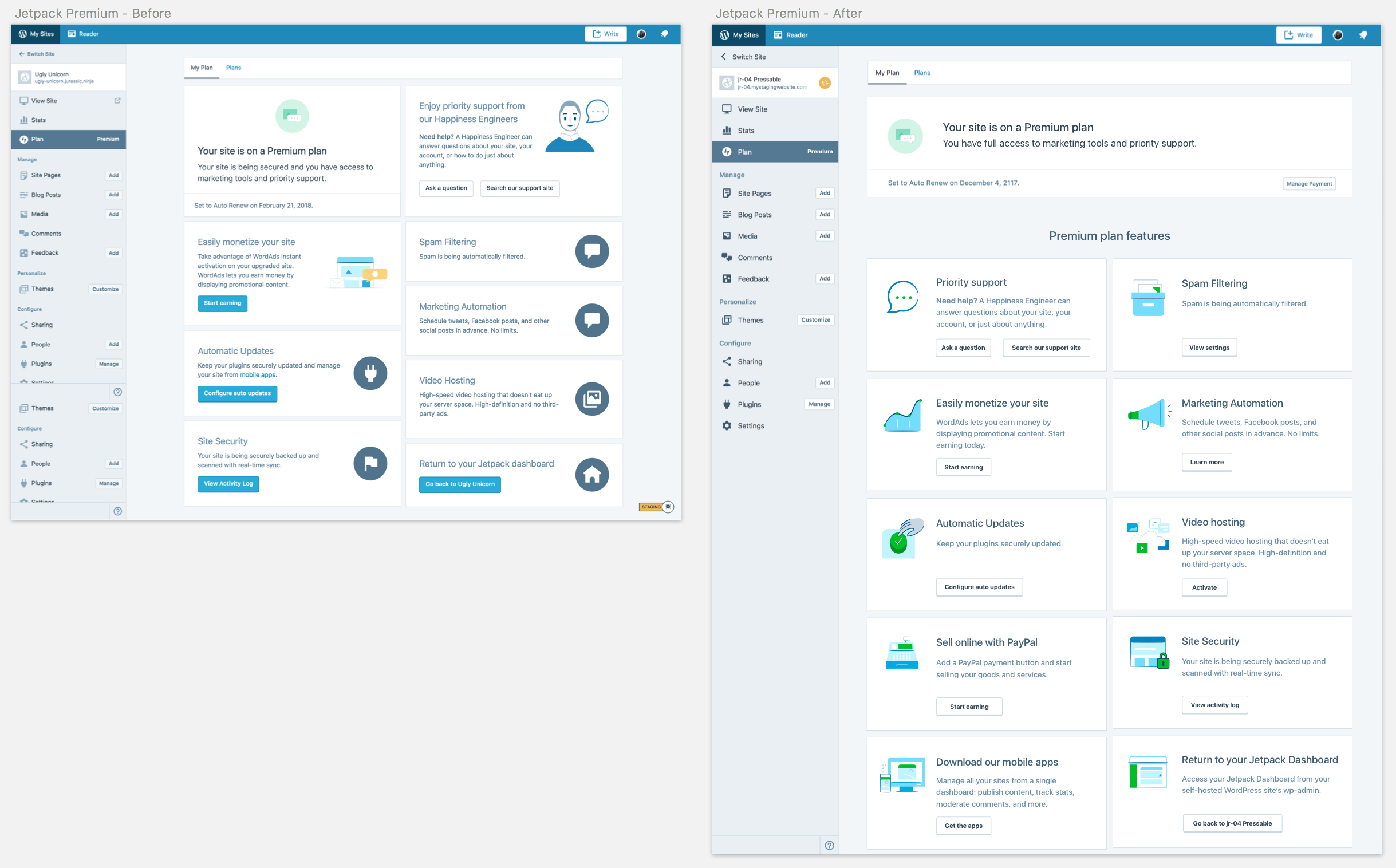
Task: Click the external link icon next to View Site
Action: (x=118, y=100)
